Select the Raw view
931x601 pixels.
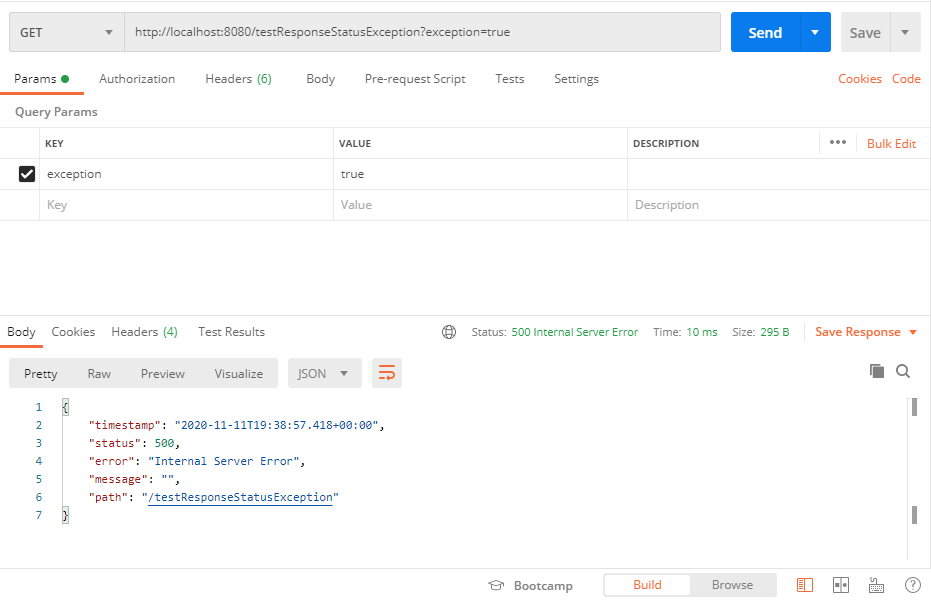coord(99,374)
